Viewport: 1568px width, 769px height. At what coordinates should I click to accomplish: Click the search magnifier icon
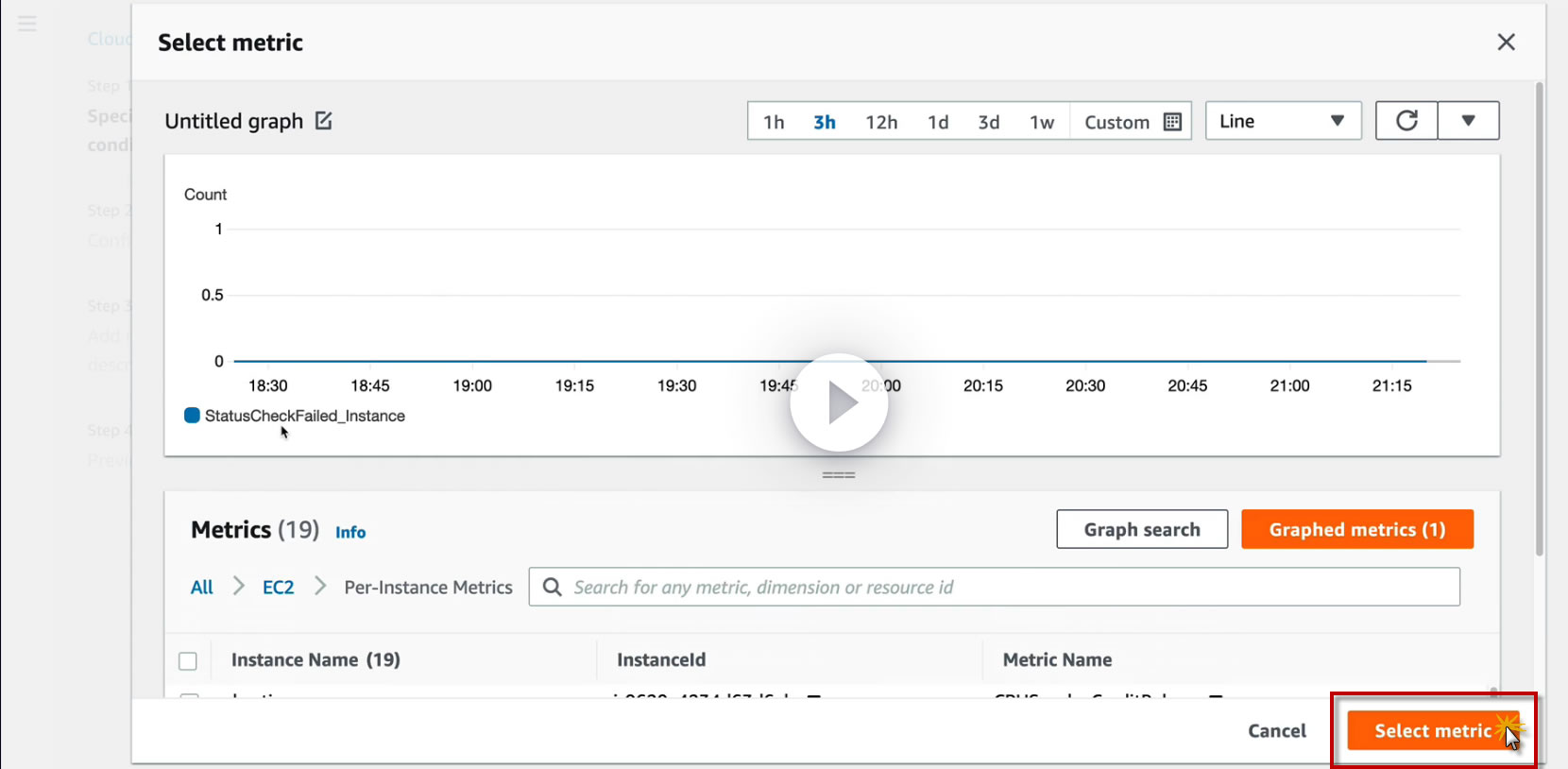click(x=553, y=587)
